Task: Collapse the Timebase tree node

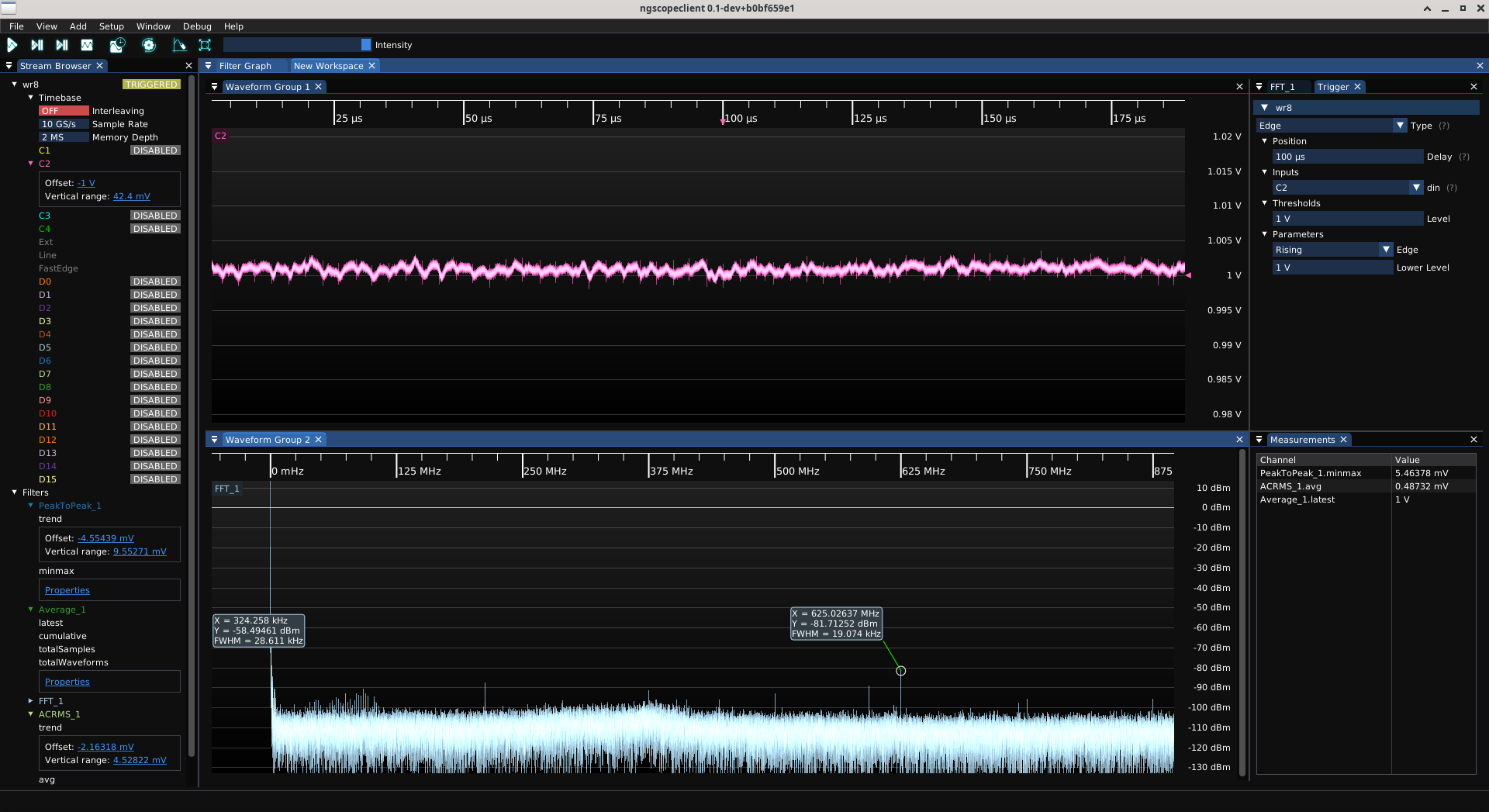Action: click(x=31, y=98)
